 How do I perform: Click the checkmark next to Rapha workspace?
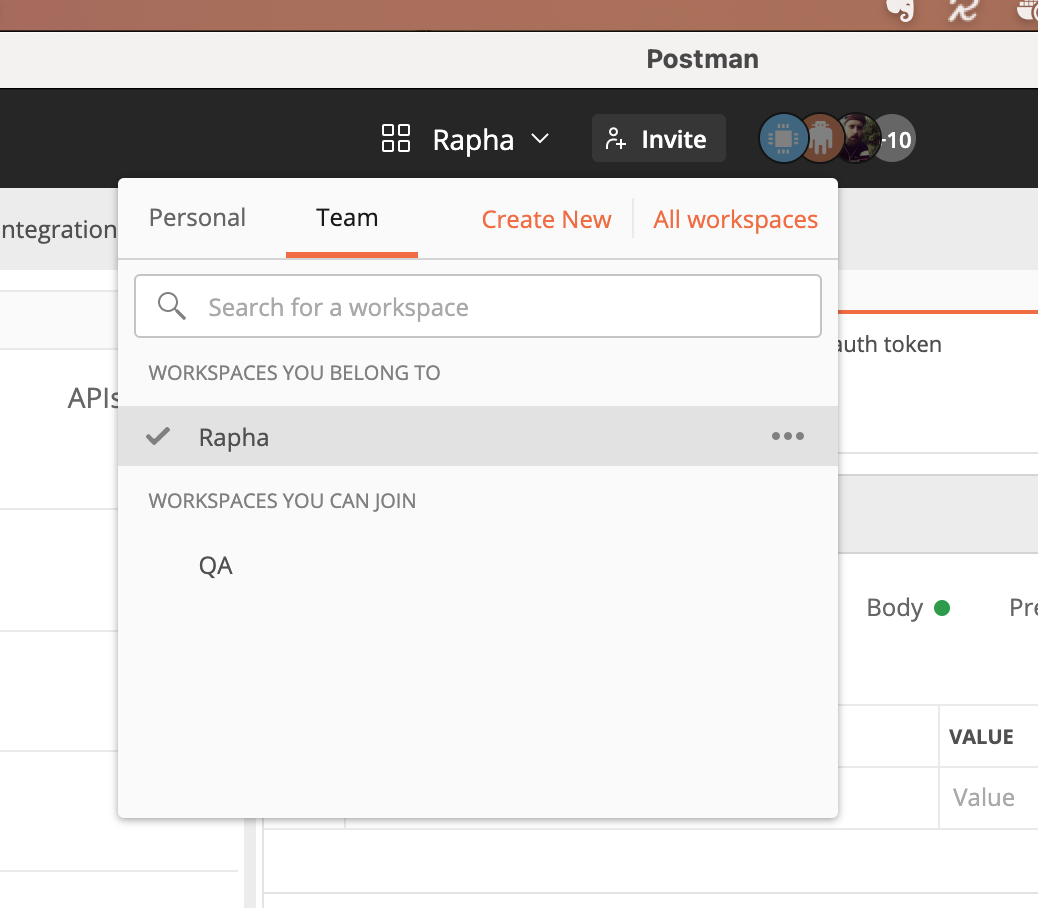158,436
